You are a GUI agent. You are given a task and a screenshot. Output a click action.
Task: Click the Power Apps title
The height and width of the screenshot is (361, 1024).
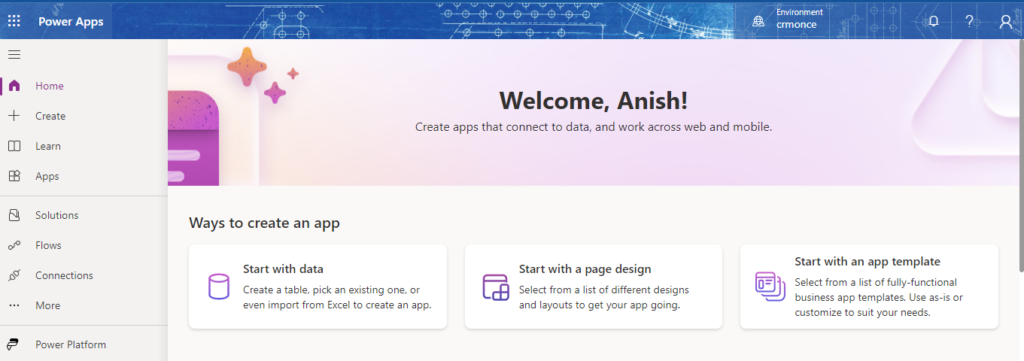click(71, 21)
